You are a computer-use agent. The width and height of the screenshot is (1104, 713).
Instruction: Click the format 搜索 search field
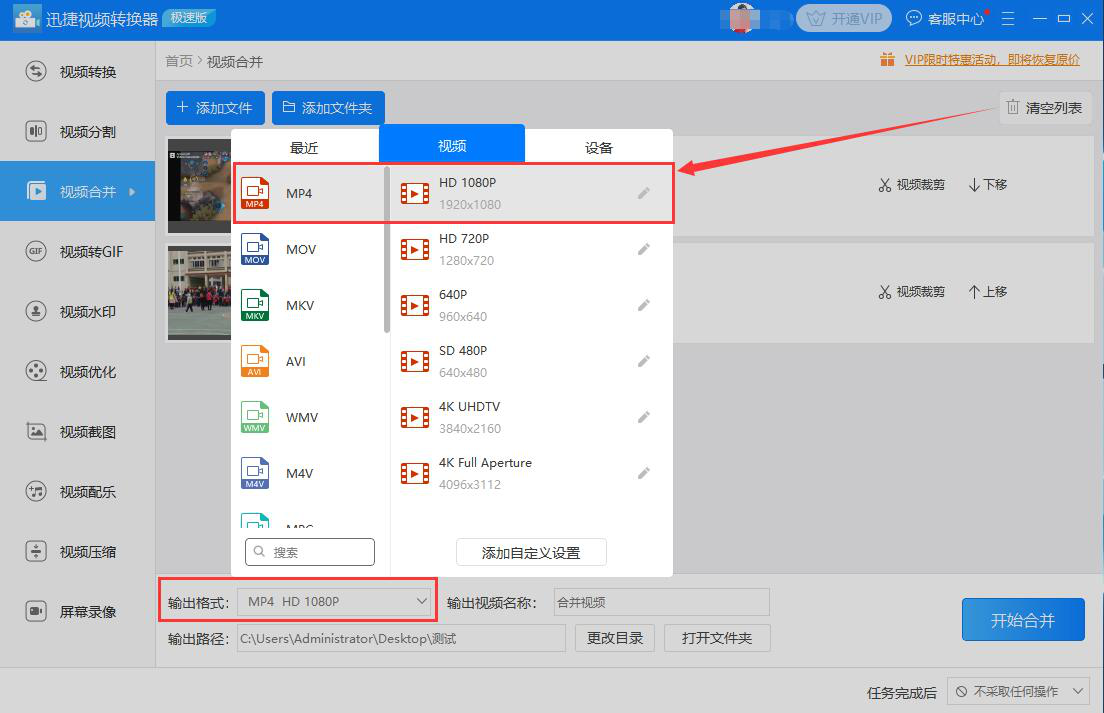(310, 552)
